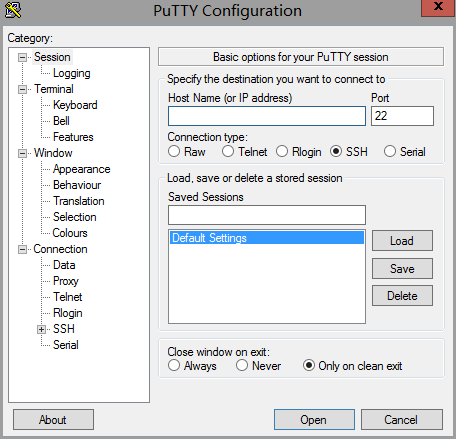Click the Load button
Viewport: 456px width, 439px height.
pos(402,240)
